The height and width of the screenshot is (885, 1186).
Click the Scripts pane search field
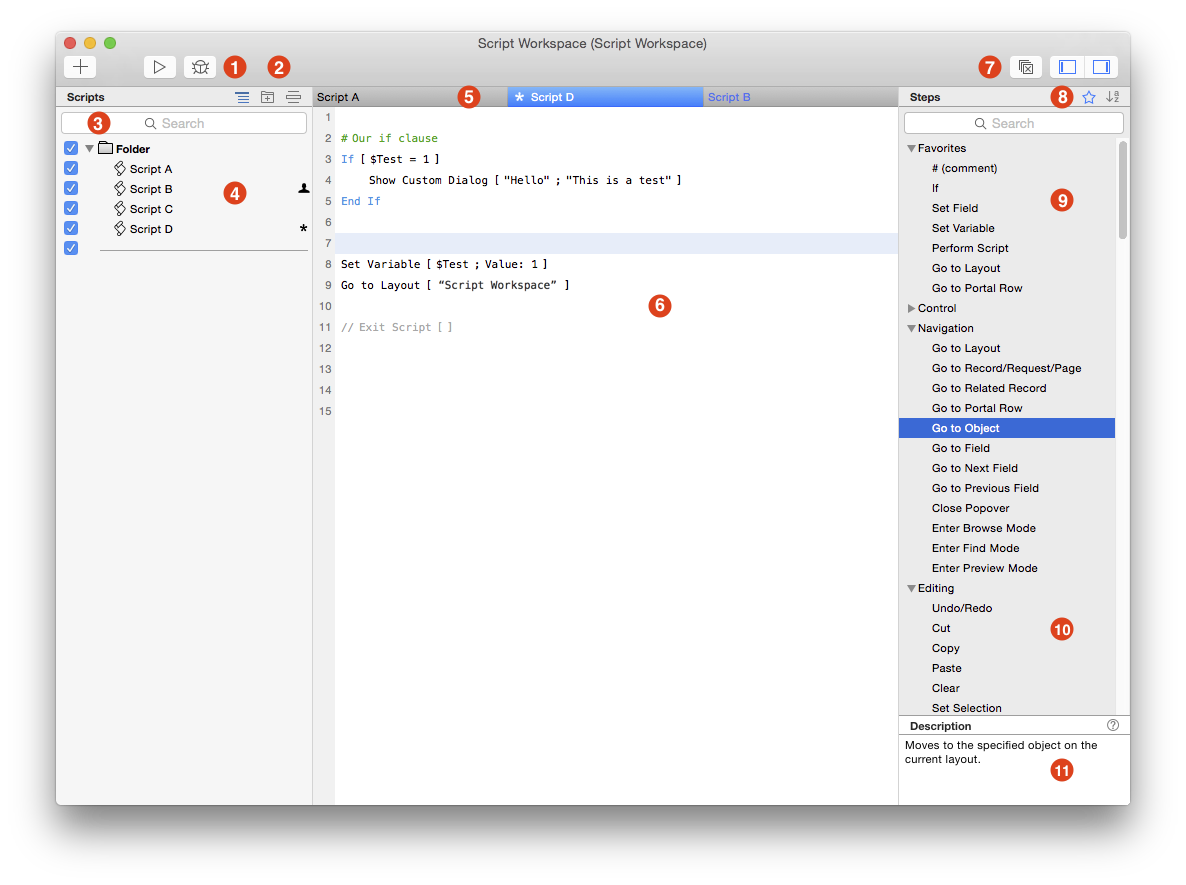[x=184, y=123]
